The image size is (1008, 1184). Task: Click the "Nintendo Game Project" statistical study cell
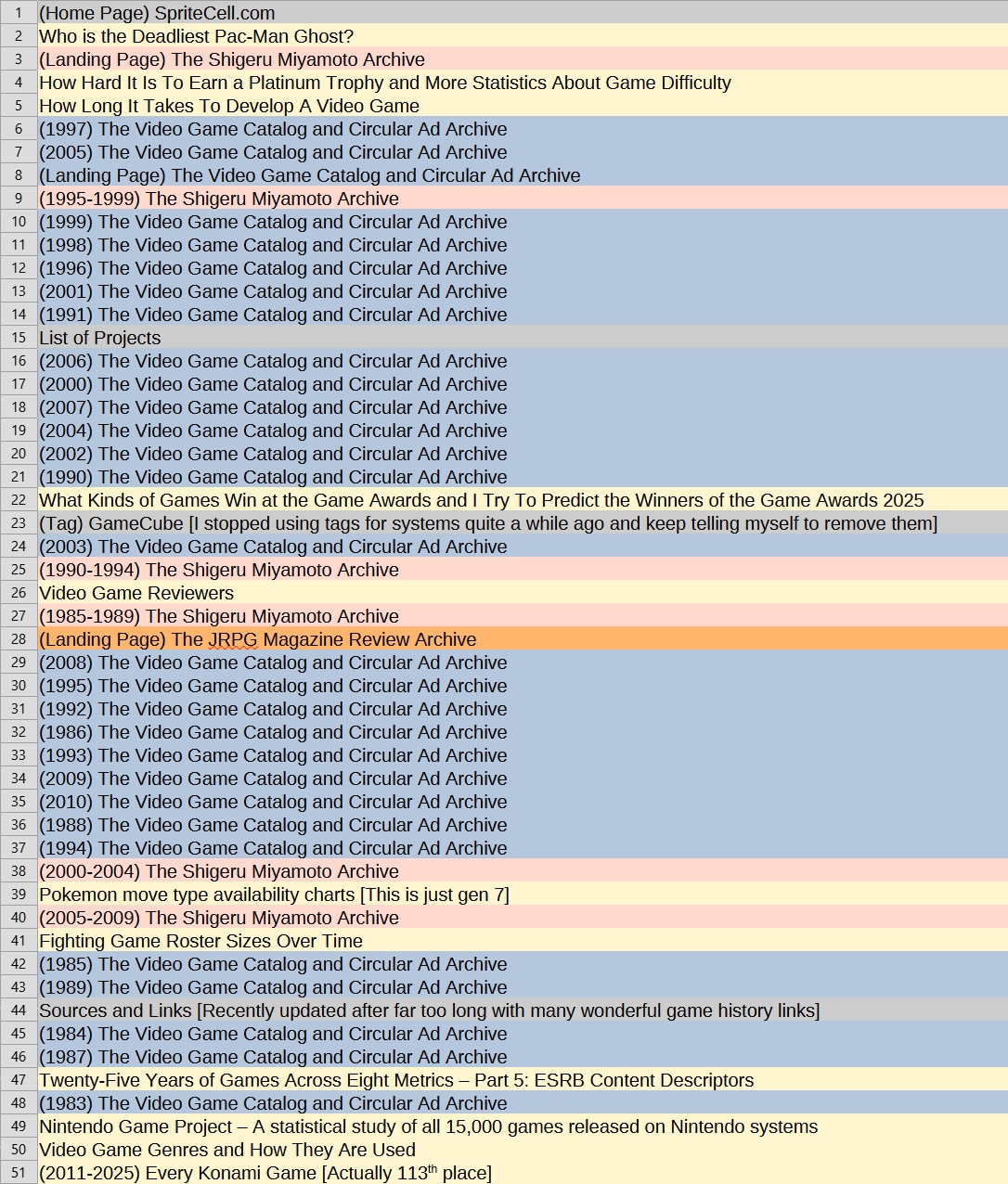[x=428, y=1126]
